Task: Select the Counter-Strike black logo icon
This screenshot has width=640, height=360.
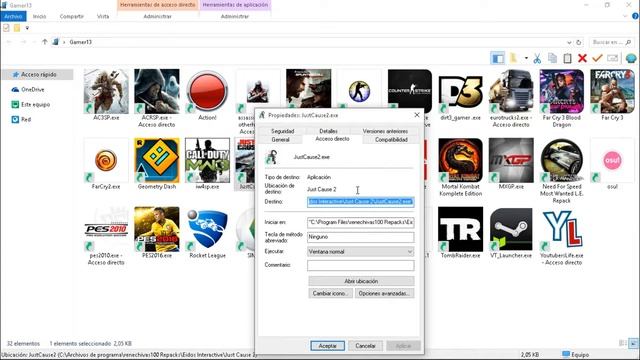Action: [410, 90]
